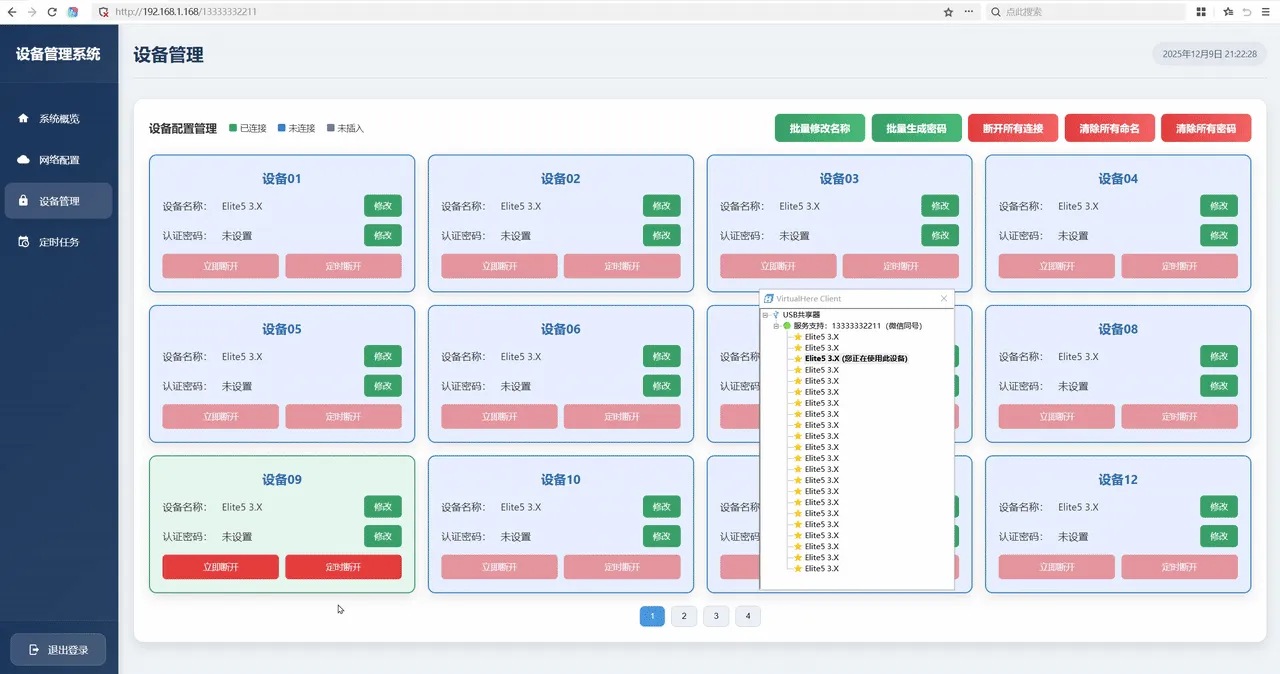Collapse the 服务支持 server node
The width and height of the screenshot is (1280, 674).
pos(776,326)
